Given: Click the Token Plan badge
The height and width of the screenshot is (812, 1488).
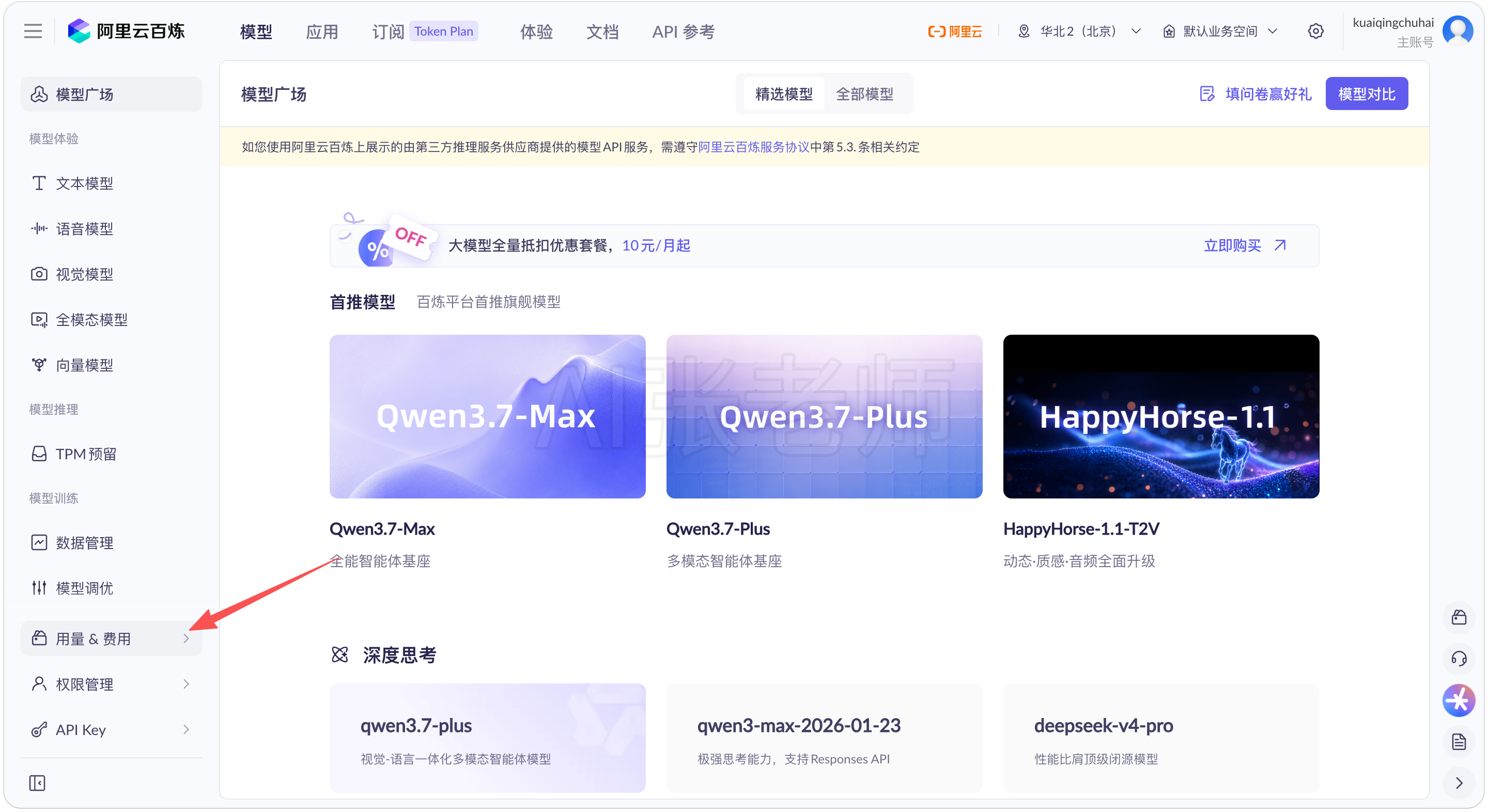Looking at the screenshot, I should pos(444,31).
